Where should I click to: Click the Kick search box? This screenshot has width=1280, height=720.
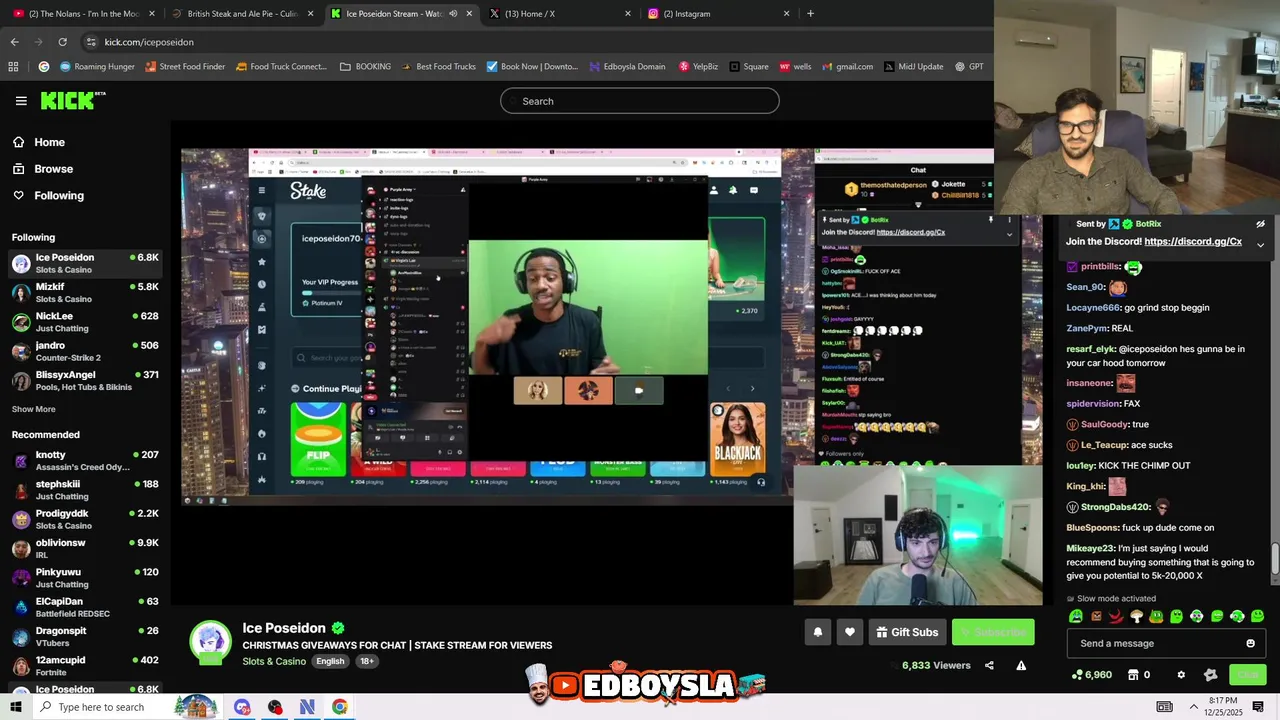[640, 101]
